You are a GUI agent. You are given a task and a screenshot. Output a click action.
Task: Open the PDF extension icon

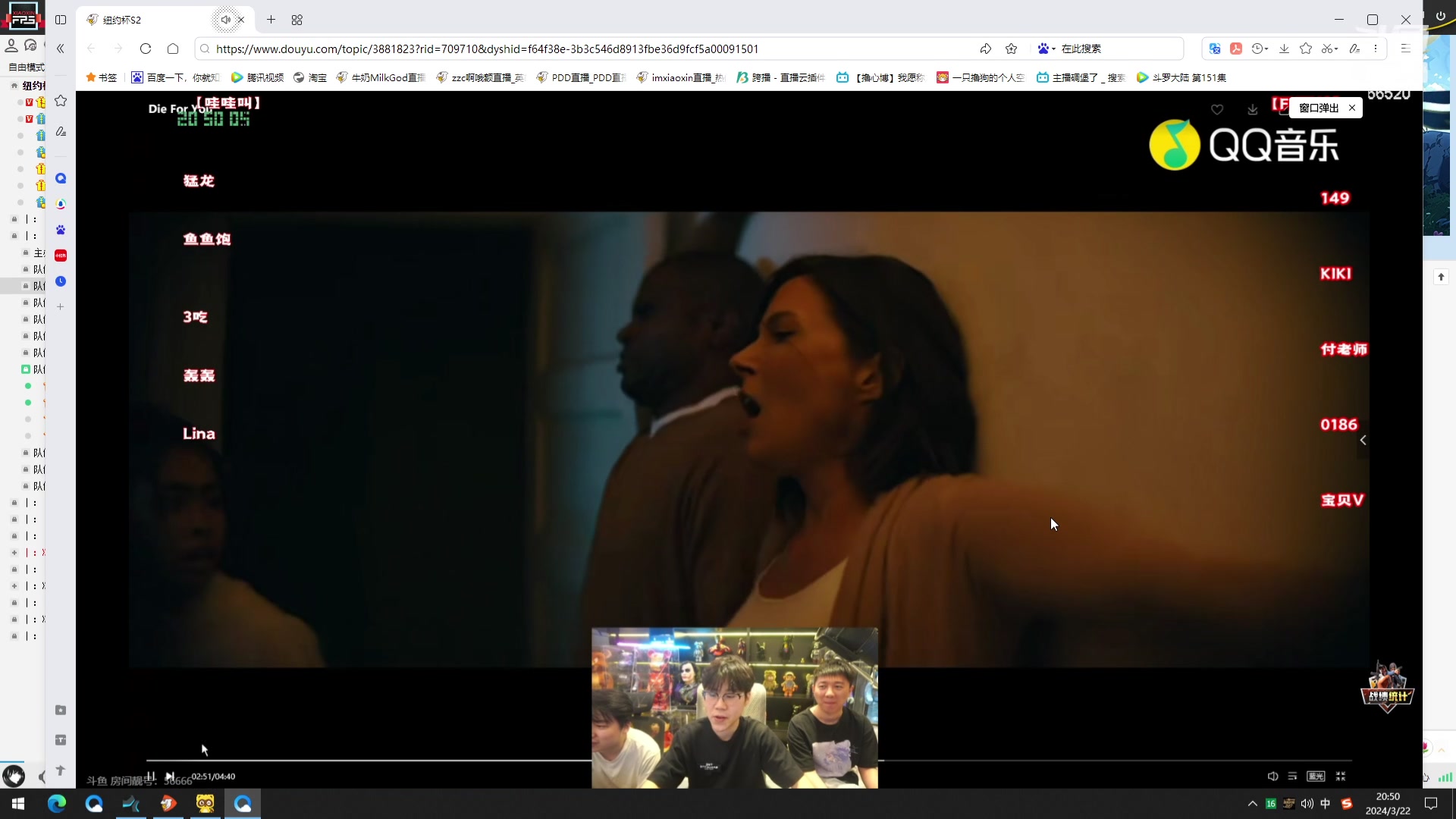pos(1236,49)
